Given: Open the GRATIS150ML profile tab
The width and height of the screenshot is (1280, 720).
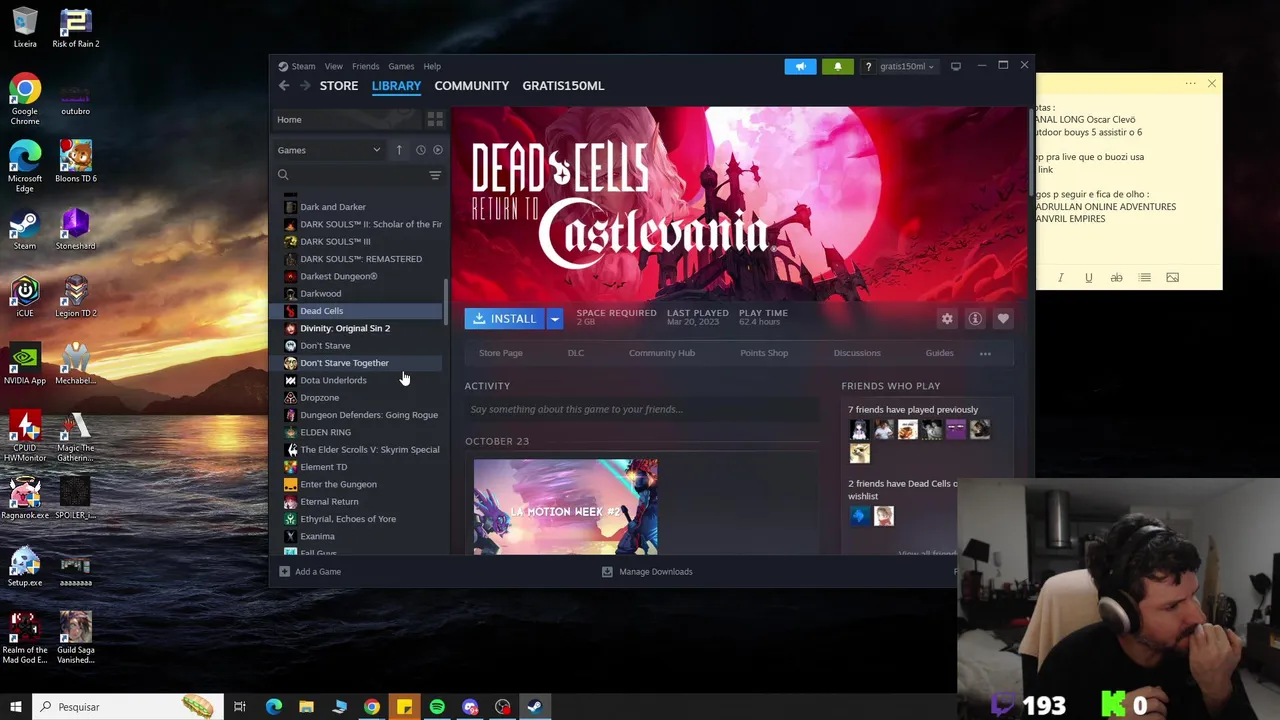Looking at the screenshot, I should 563,86.
